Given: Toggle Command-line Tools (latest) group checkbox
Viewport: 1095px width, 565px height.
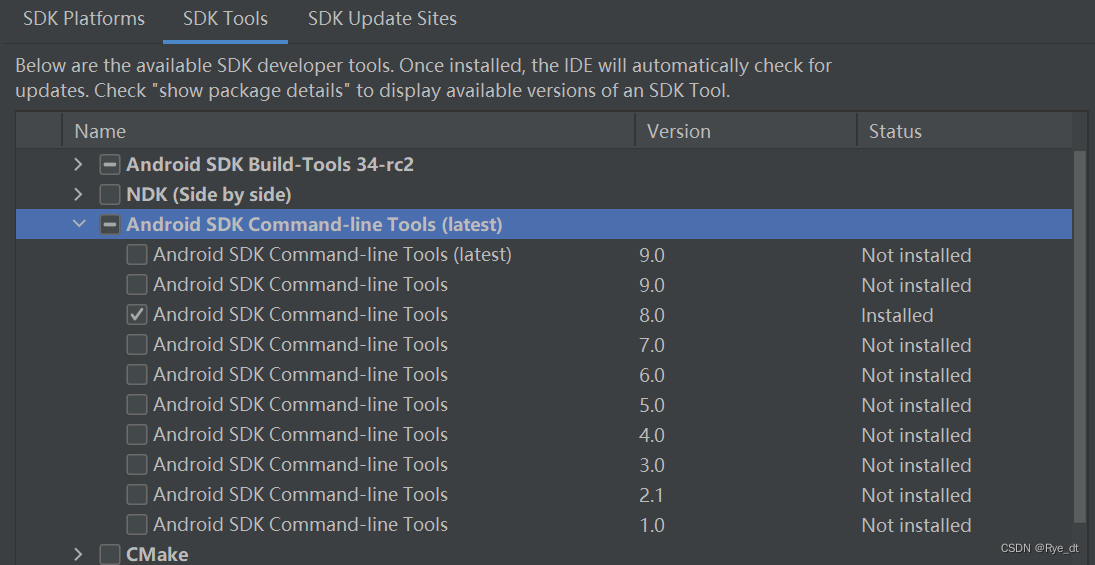Looking at the screenshot, I should tap(110, 225).
